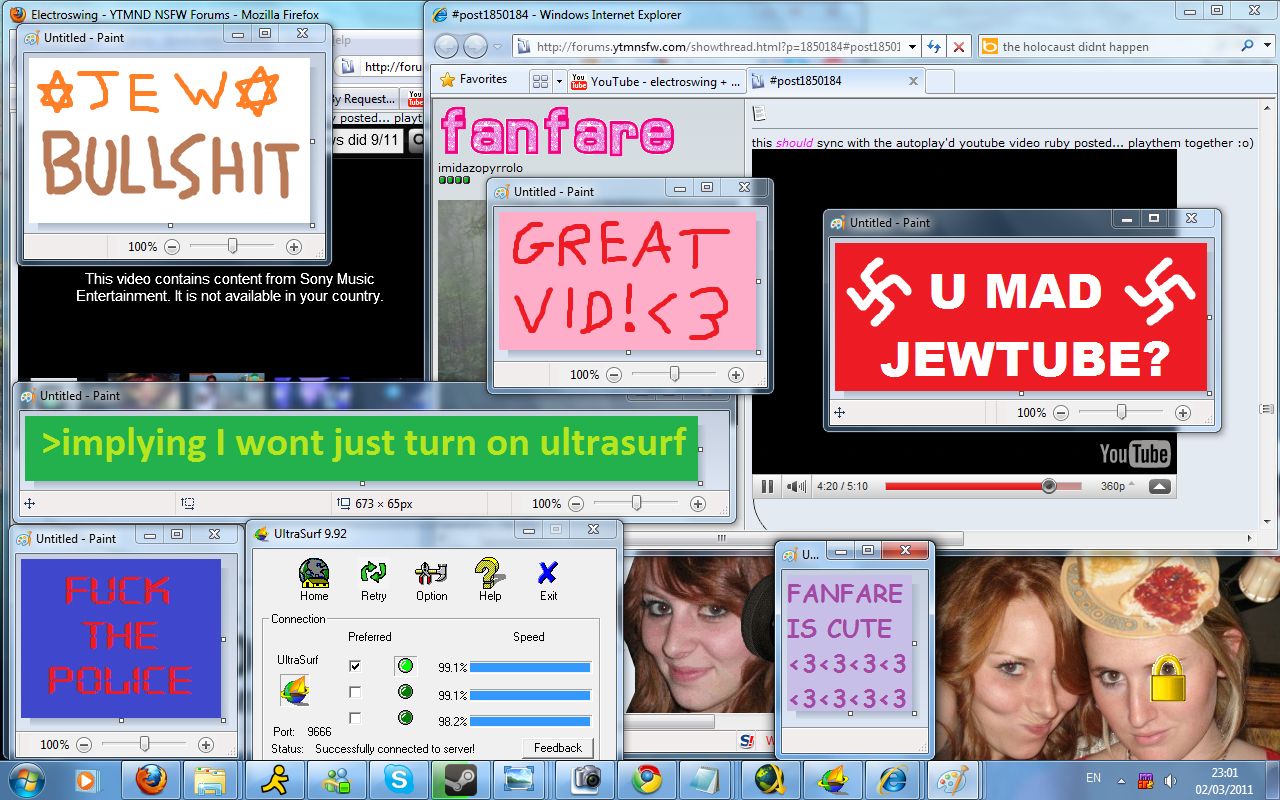Click the UltraSurf Home icon
This screenshot has width=1280, height=800.
314,573
